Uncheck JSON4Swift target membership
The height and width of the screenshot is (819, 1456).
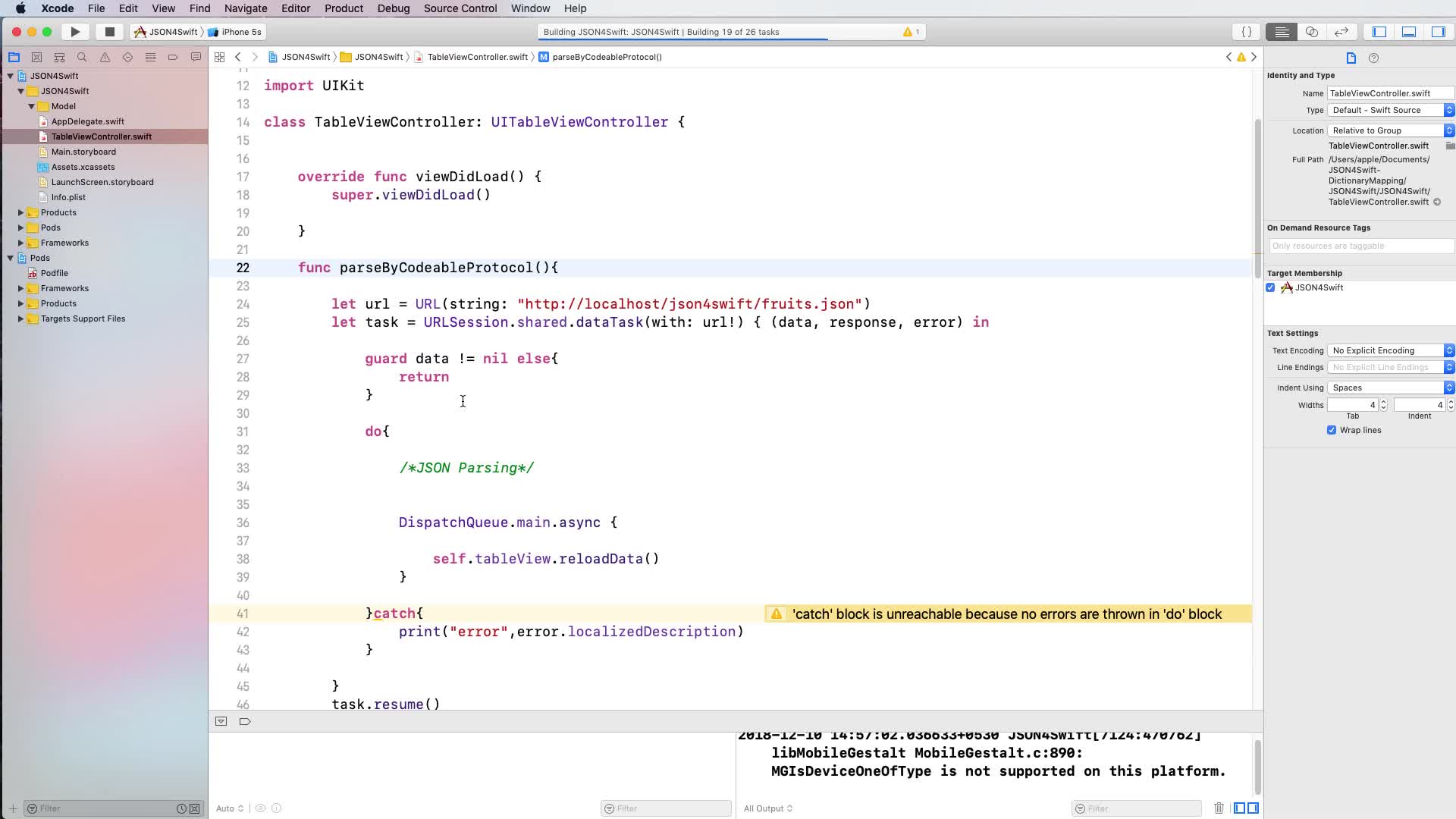1270,287
